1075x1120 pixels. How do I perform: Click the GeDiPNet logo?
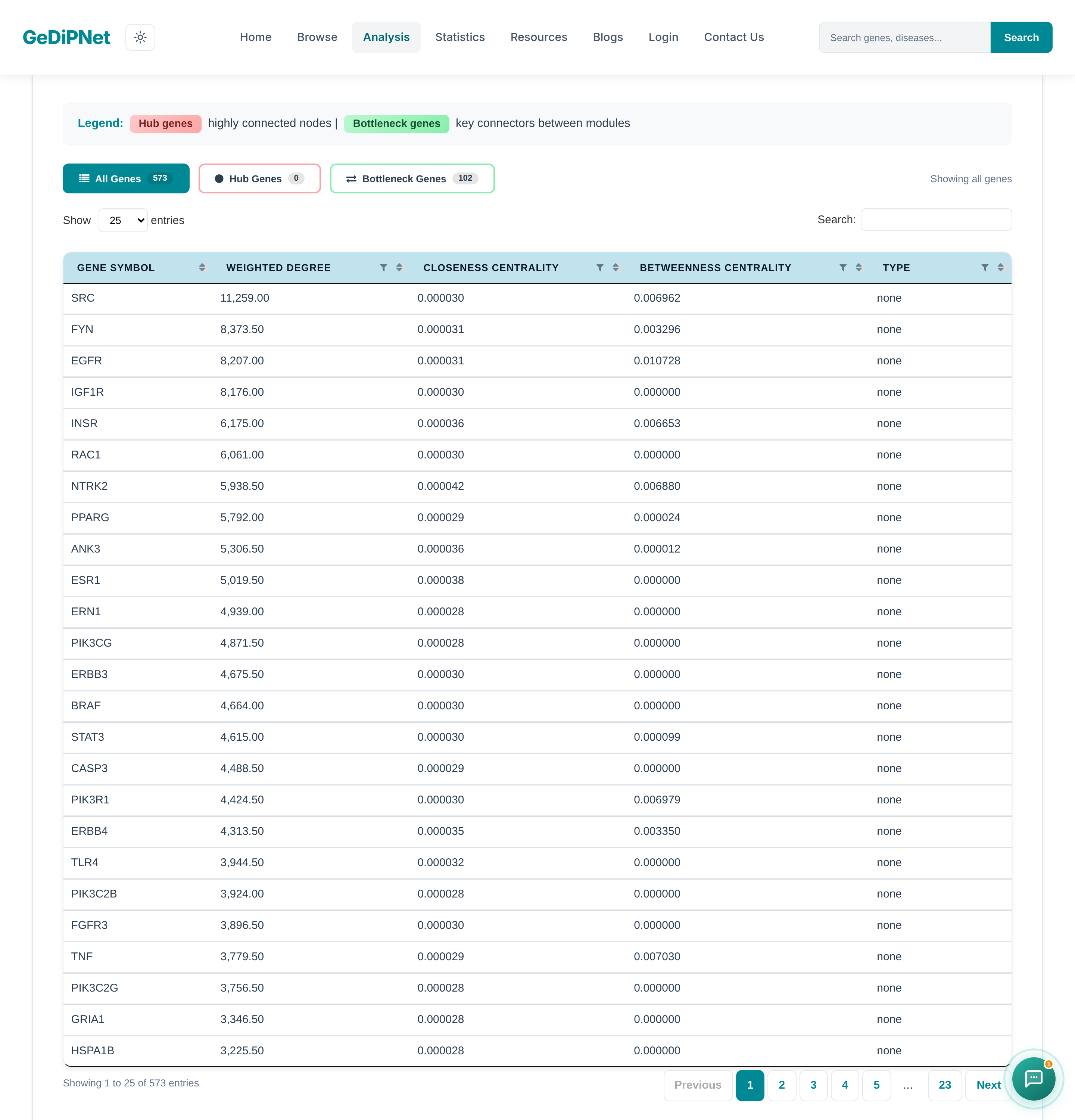[66, 37]
